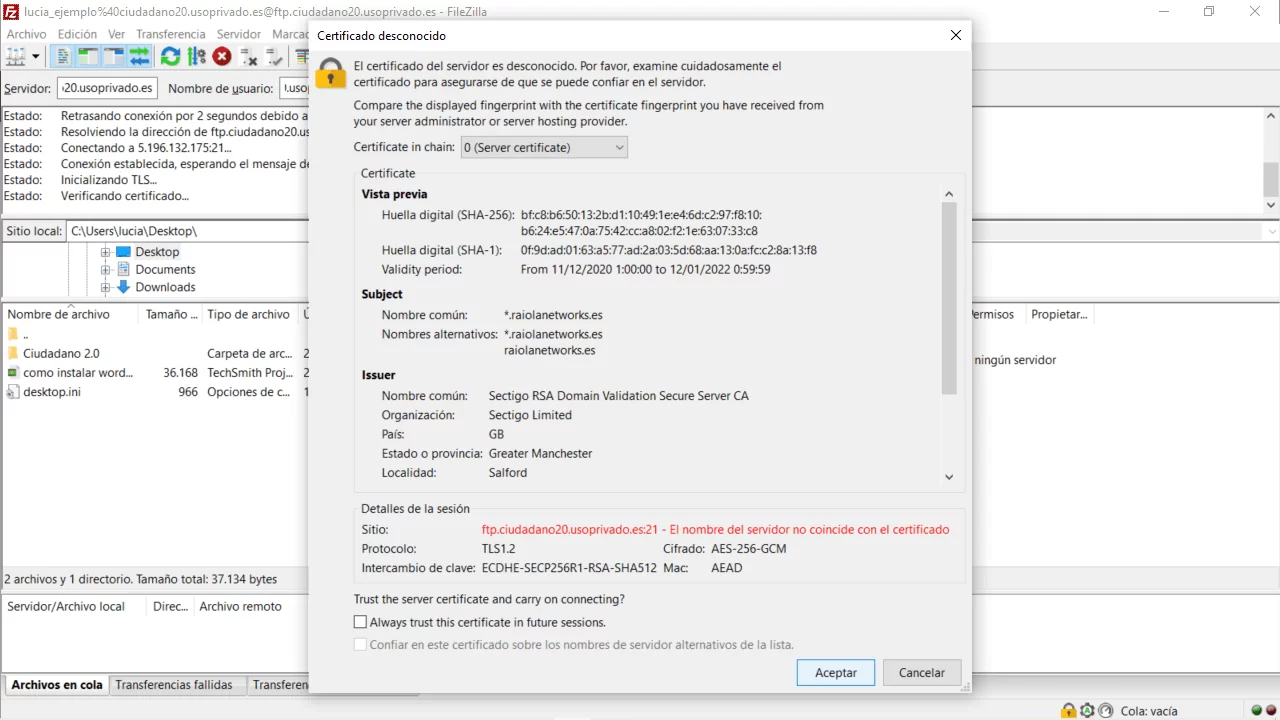Select the Desktop folder in local tree

click(157, 252)
